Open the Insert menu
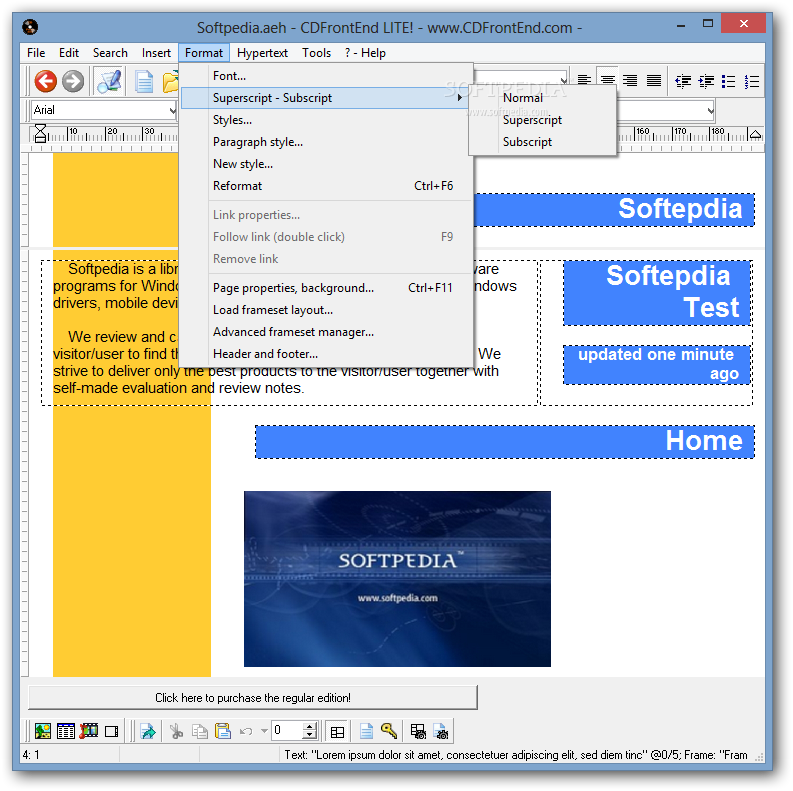The height and width of the screenshot is (791, 793). [156, 53]
